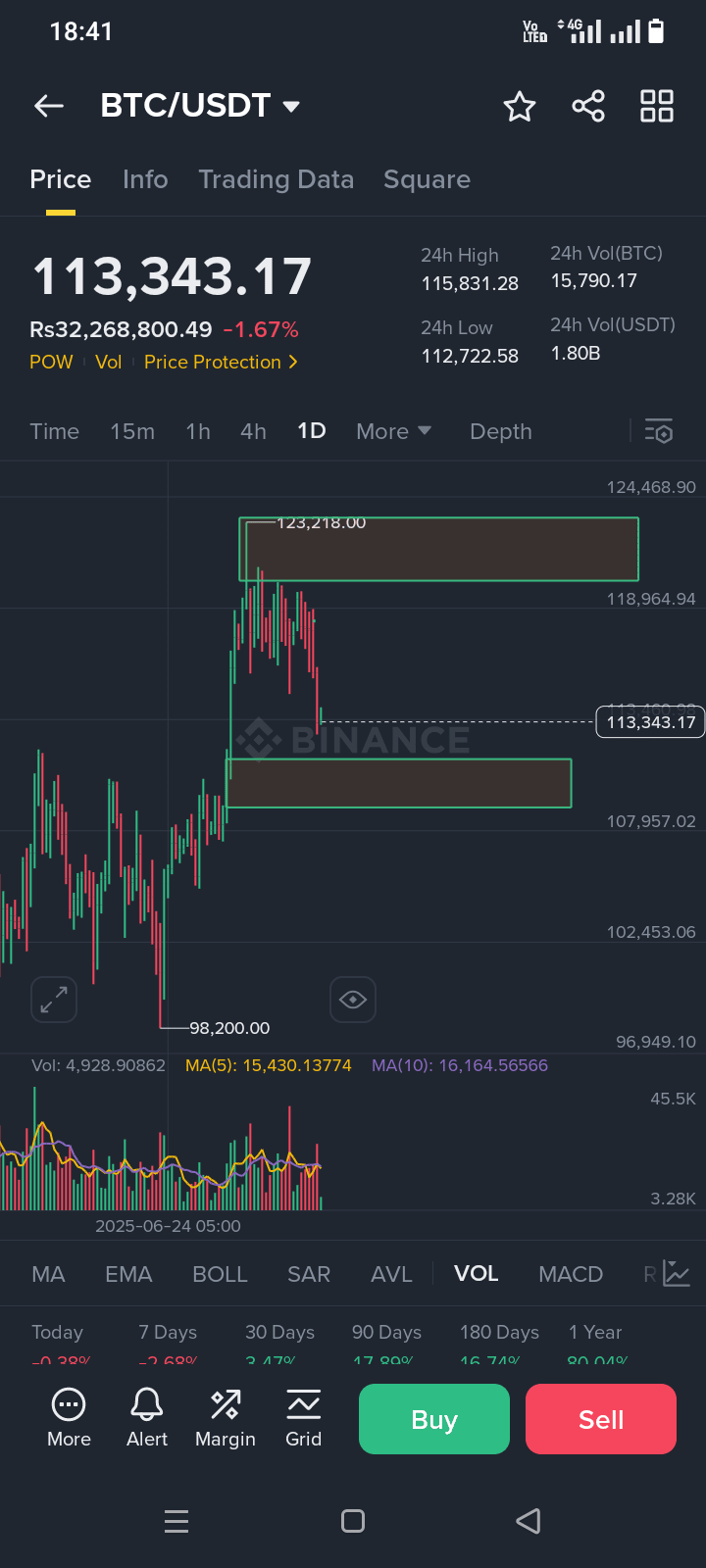Screen dimensions: 706x1568
Task: Toggle the SAR indicator
Action: click(x=309, y=1274)
